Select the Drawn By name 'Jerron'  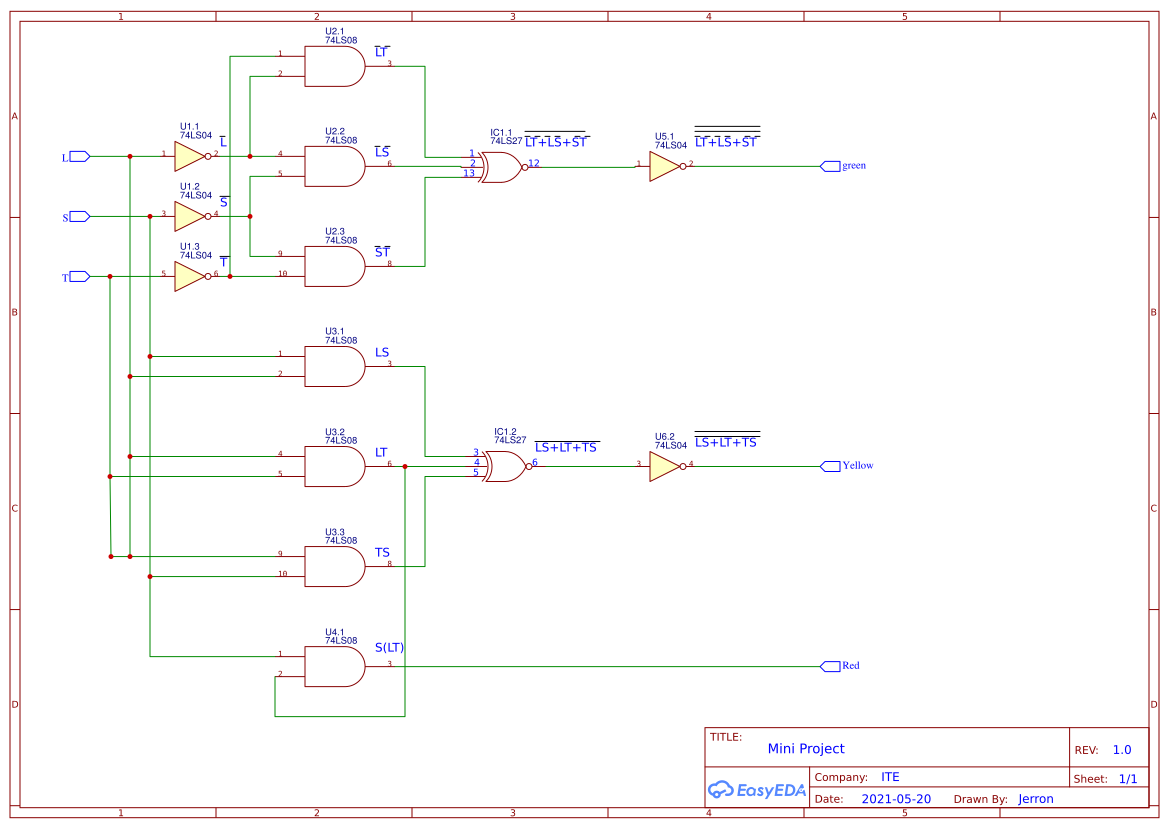pyautogui.click(x=1036, y=799)
